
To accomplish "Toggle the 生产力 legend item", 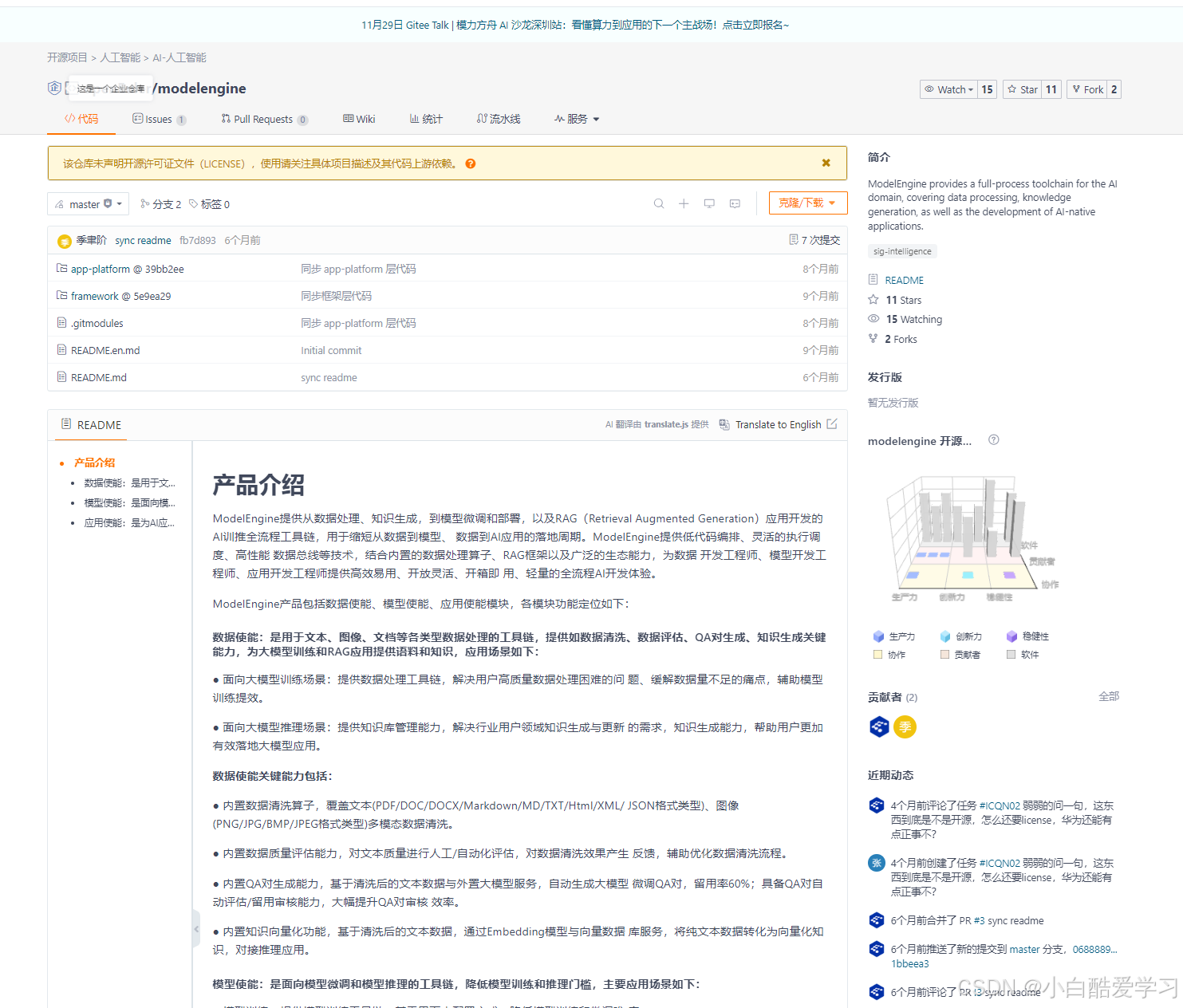I will [894, 636].
